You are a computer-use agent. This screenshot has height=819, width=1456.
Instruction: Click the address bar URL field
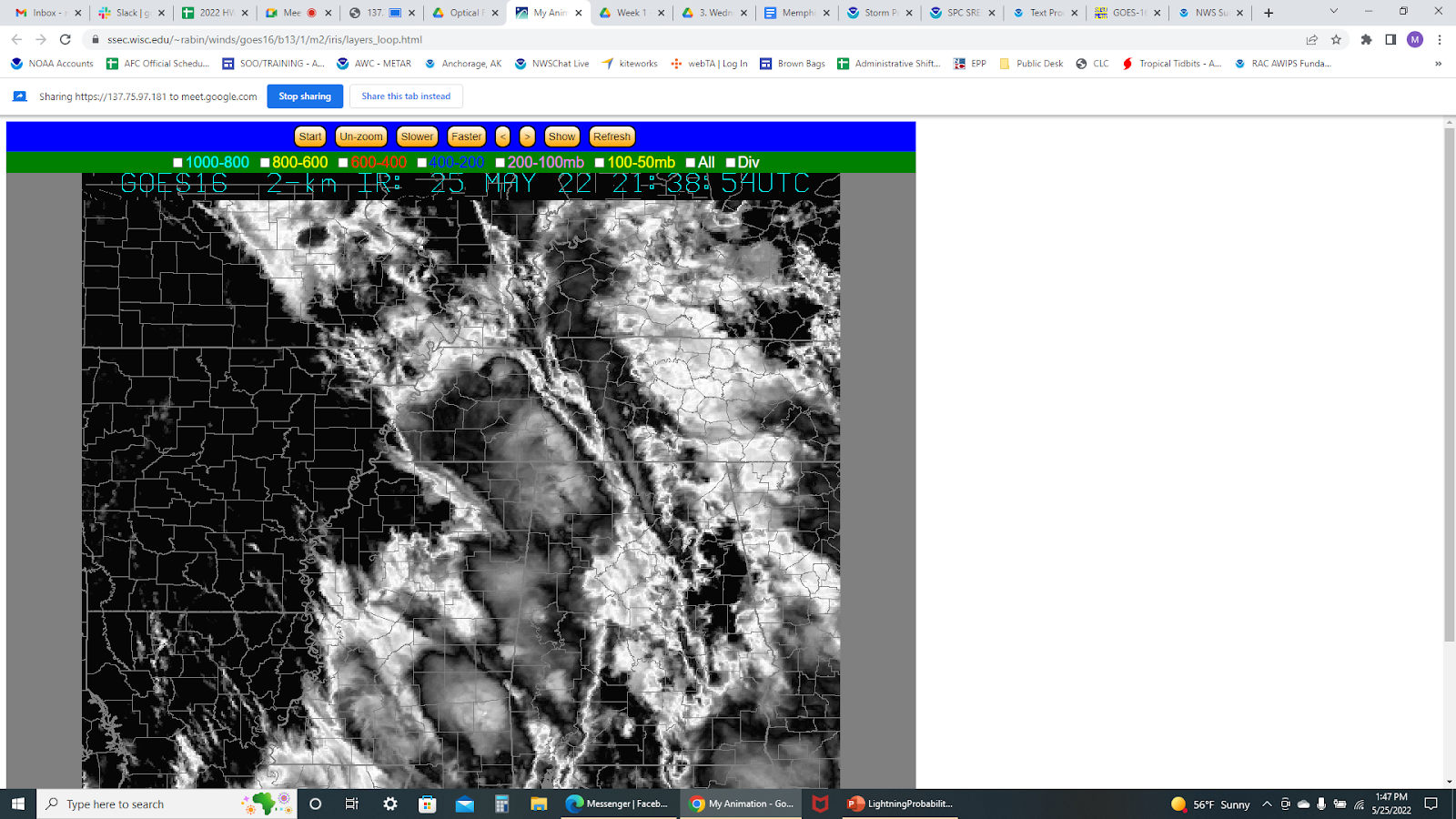click(x=692, y=39)
